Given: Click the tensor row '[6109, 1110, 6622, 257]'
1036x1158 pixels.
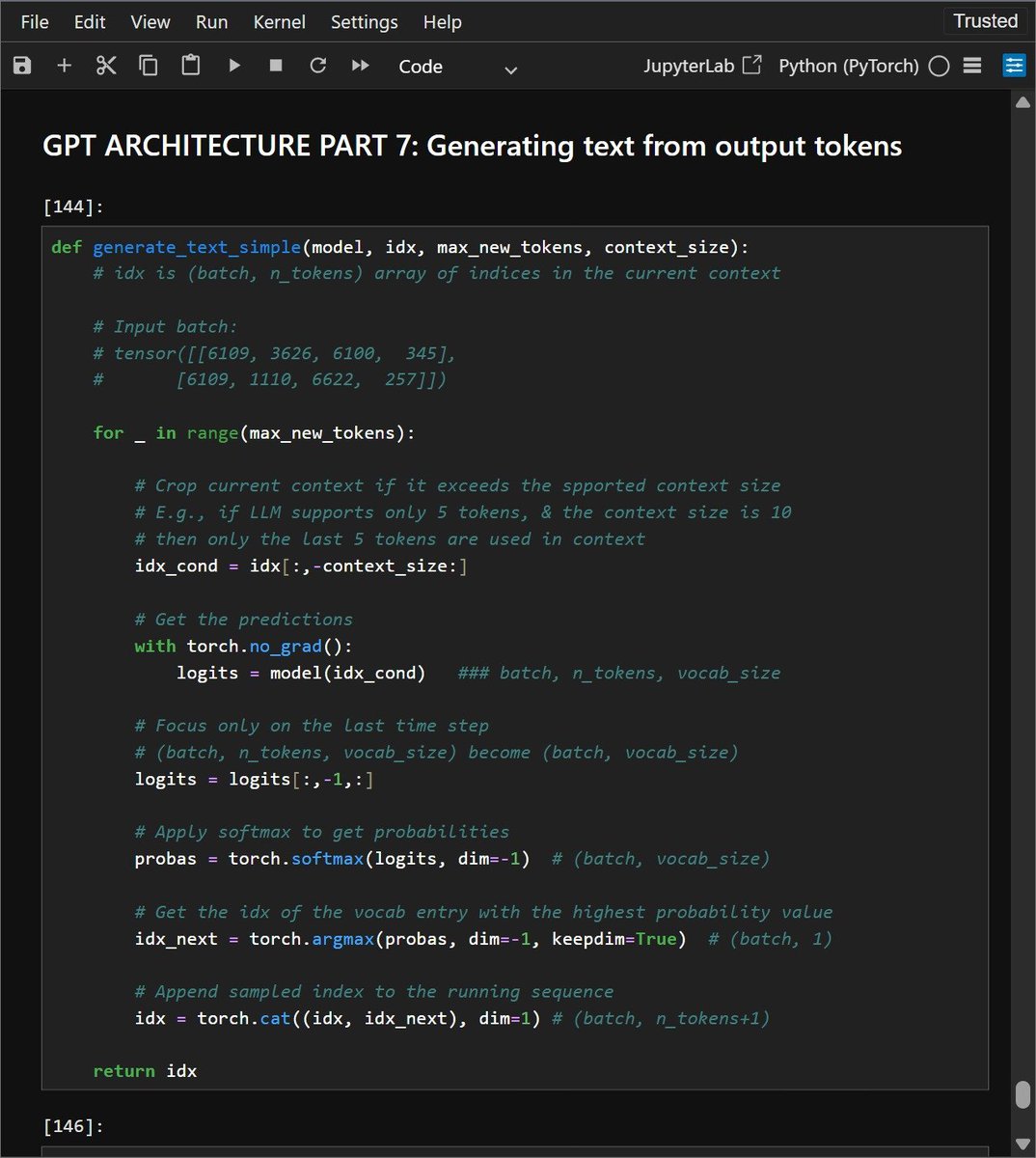Looking at the screenshot, I should pos(307,380).
